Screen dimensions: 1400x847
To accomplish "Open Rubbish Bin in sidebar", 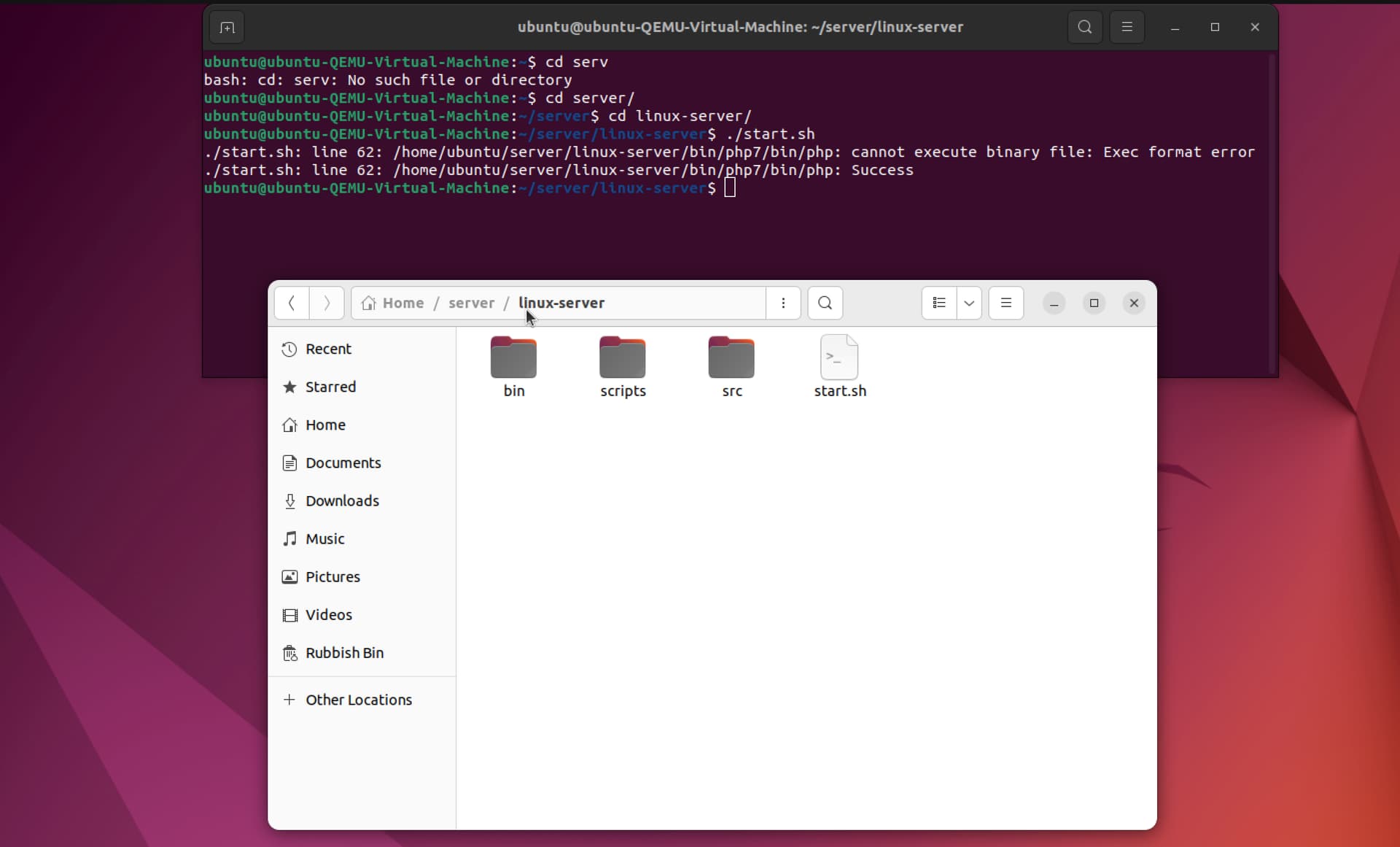I will tap(344, 653).
